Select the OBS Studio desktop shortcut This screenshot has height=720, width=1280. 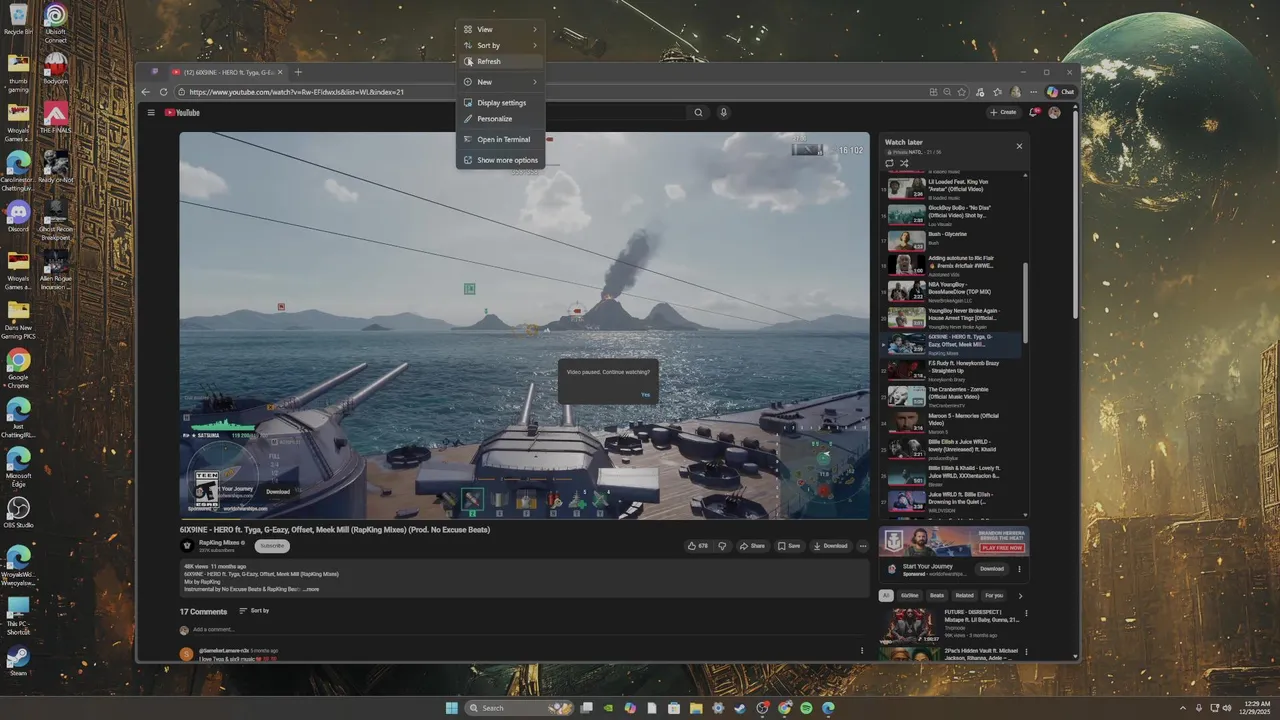(x=18, y=512)
